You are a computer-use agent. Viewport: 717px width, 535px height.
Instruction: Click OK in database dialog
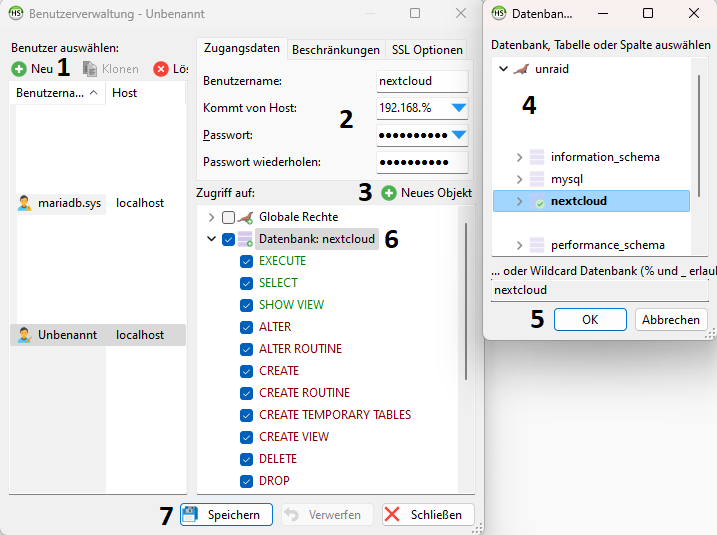click(x=590, y=320)
